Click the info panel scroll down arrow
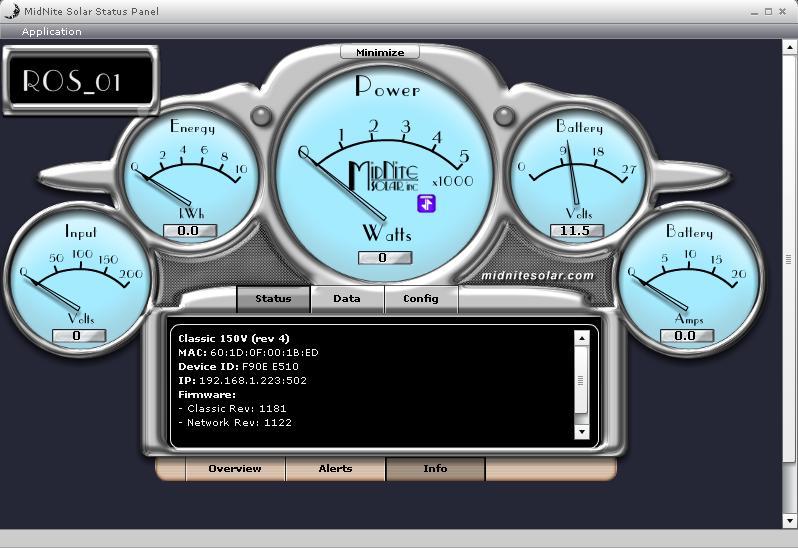 pos(581,432)
